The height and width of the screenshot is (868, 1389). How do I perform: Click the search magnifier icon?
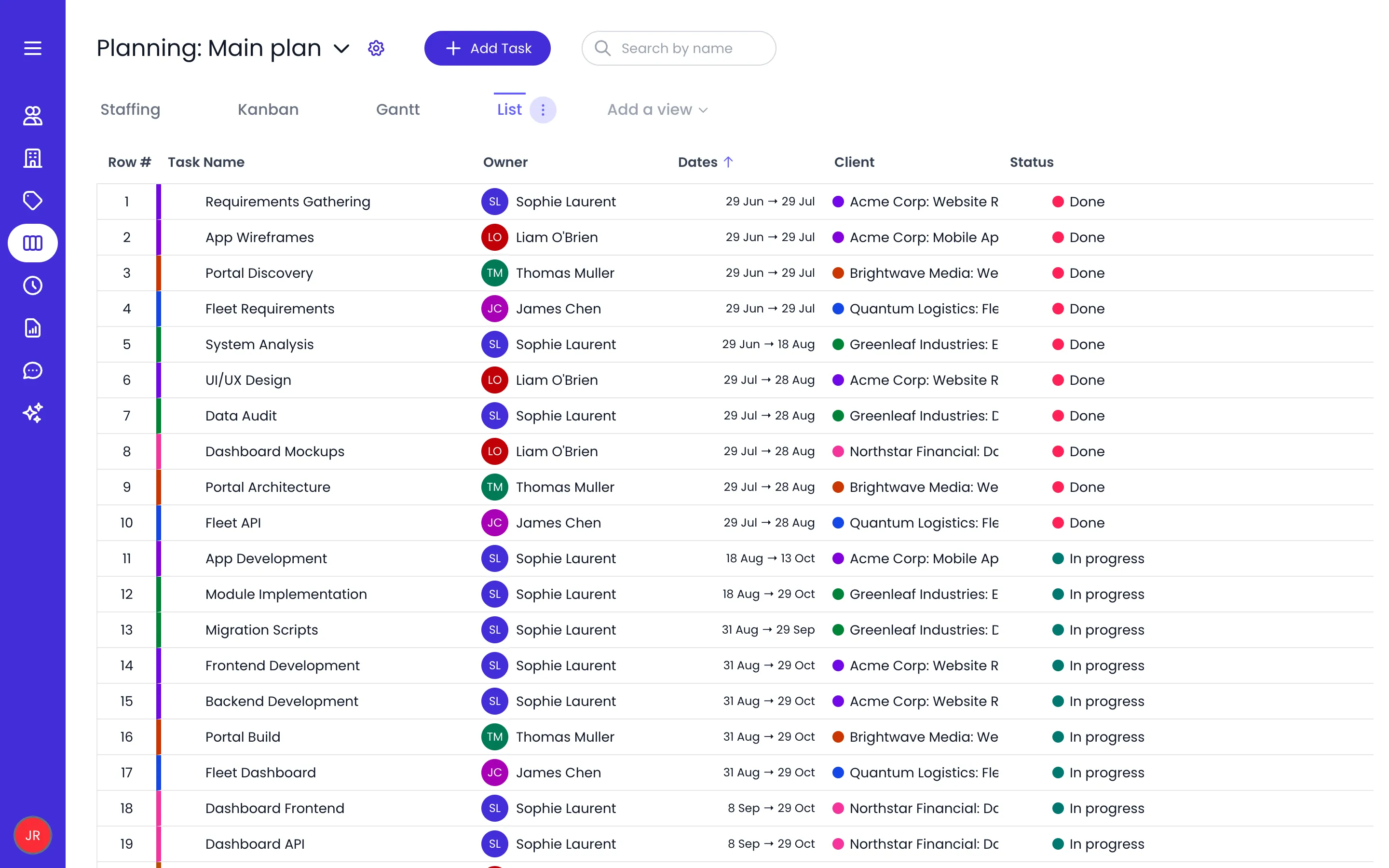pyautogui.click(x=603, y=48)
